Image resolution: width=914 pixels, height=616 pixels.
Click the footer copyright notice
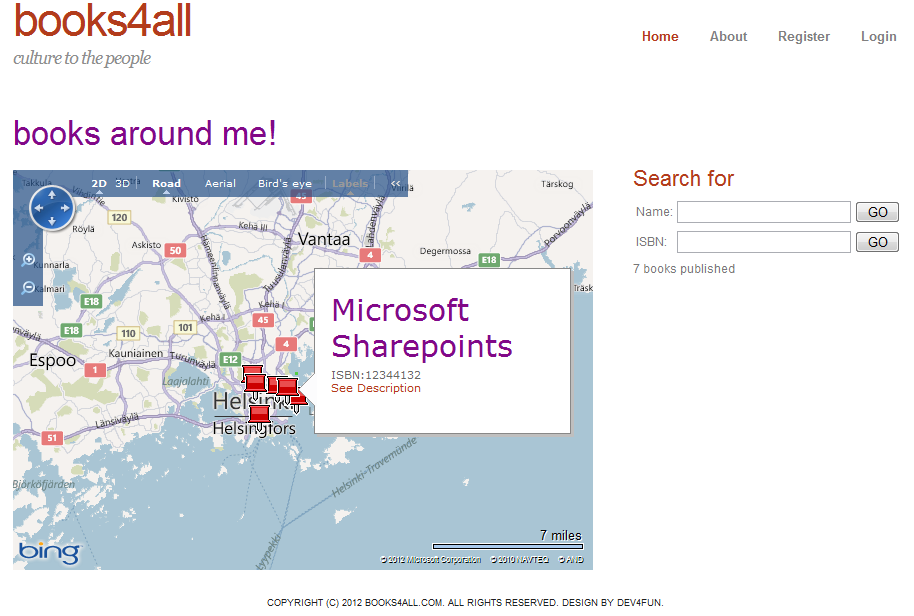(x=465, y=603)
